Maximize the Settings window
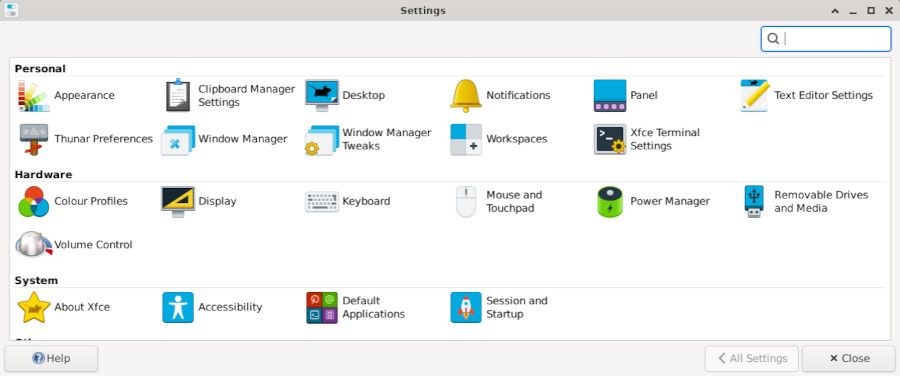Viewport: 900px width, 376px height. pos(871,10)
